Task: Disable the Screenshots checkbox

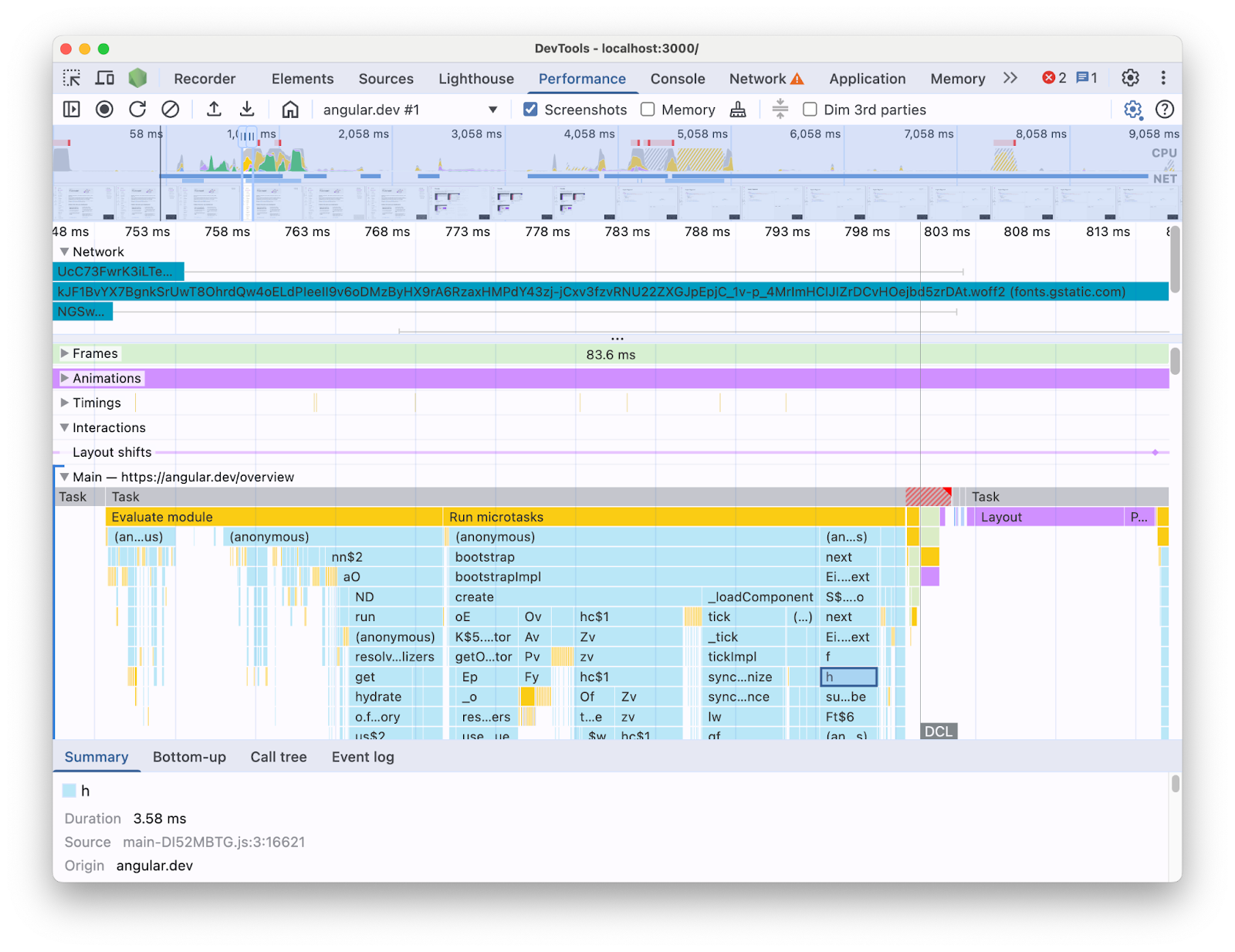Action: [x=530, y=110]
